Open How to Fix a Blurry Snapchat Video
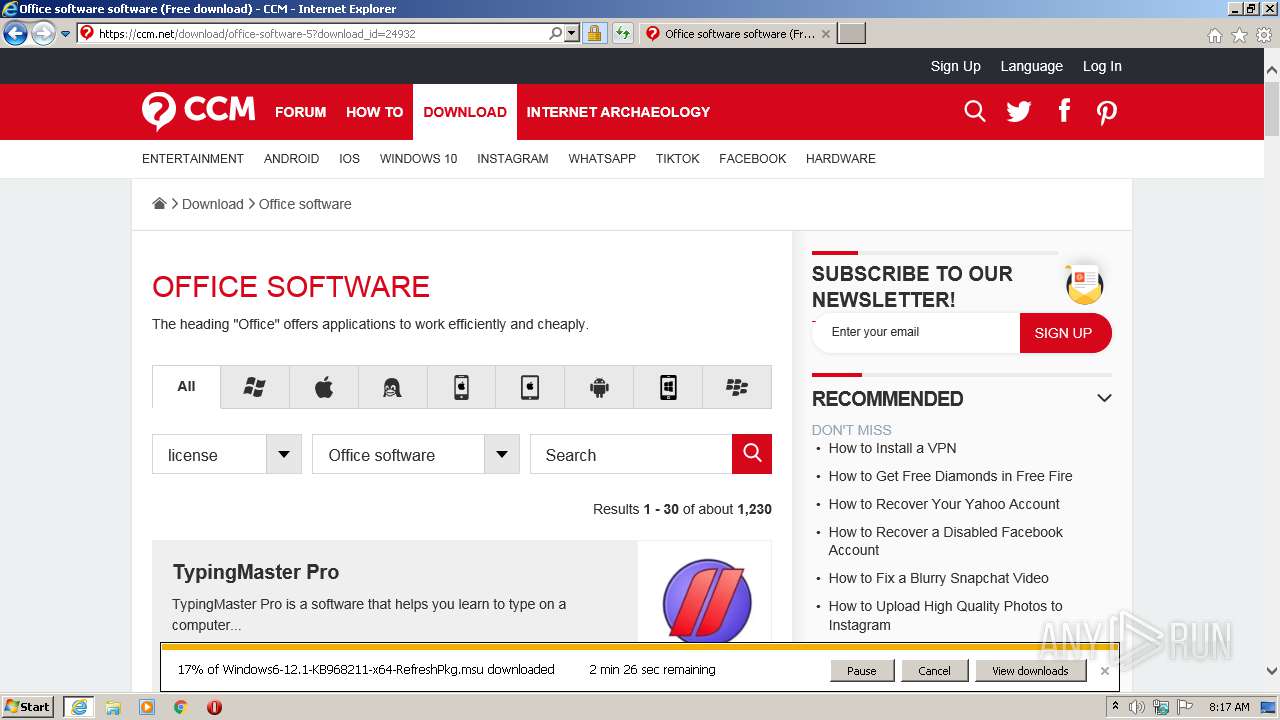The height and width of the screenshot is (720, 1280). click(x=938, y=578)
